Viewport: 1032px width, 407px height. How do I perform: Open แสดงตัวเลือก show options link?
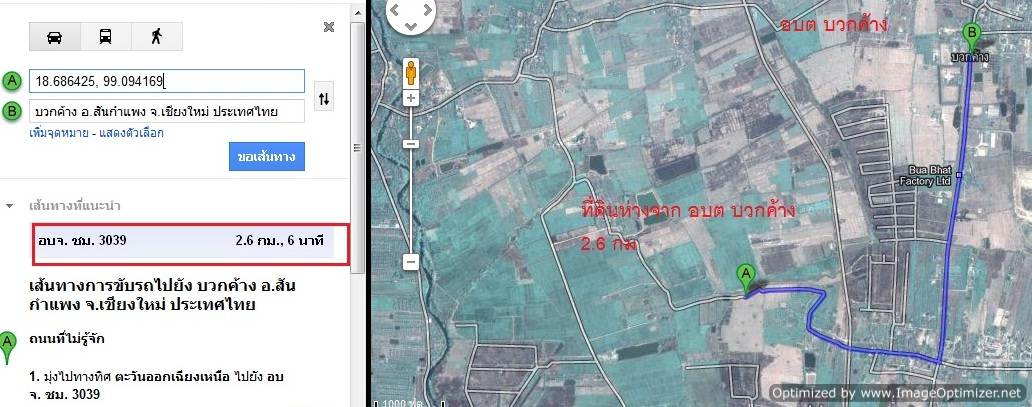129,133
